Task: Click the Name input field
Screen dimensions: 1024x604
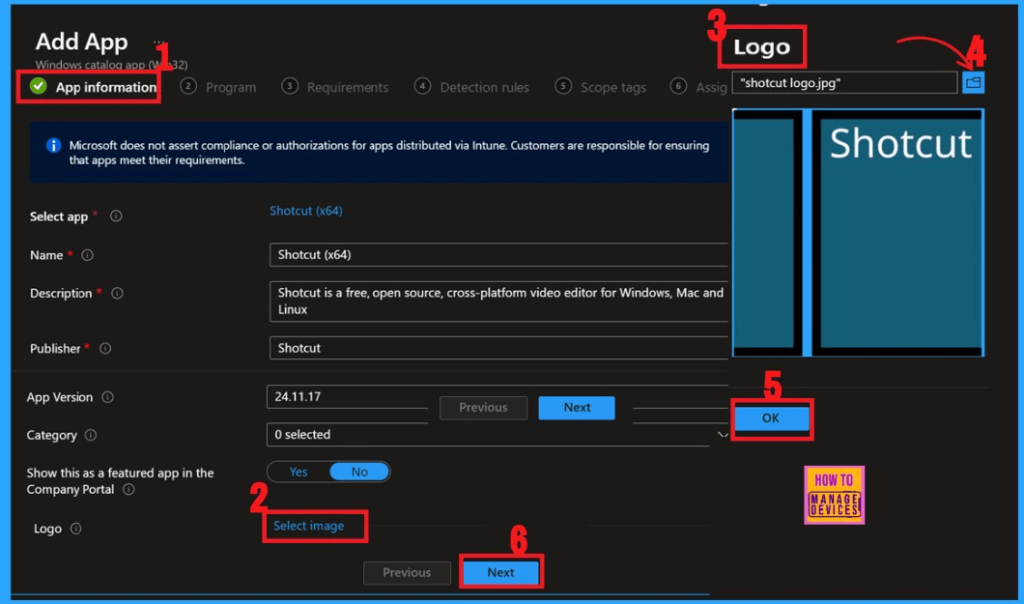Action: point(499,255)
